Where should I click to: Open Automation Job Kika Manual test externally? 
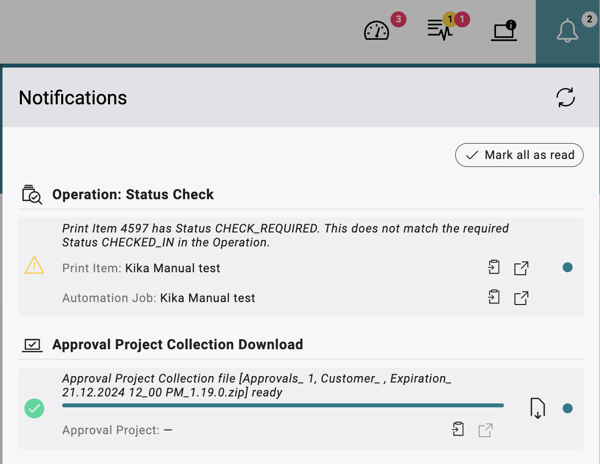(521, 297)
